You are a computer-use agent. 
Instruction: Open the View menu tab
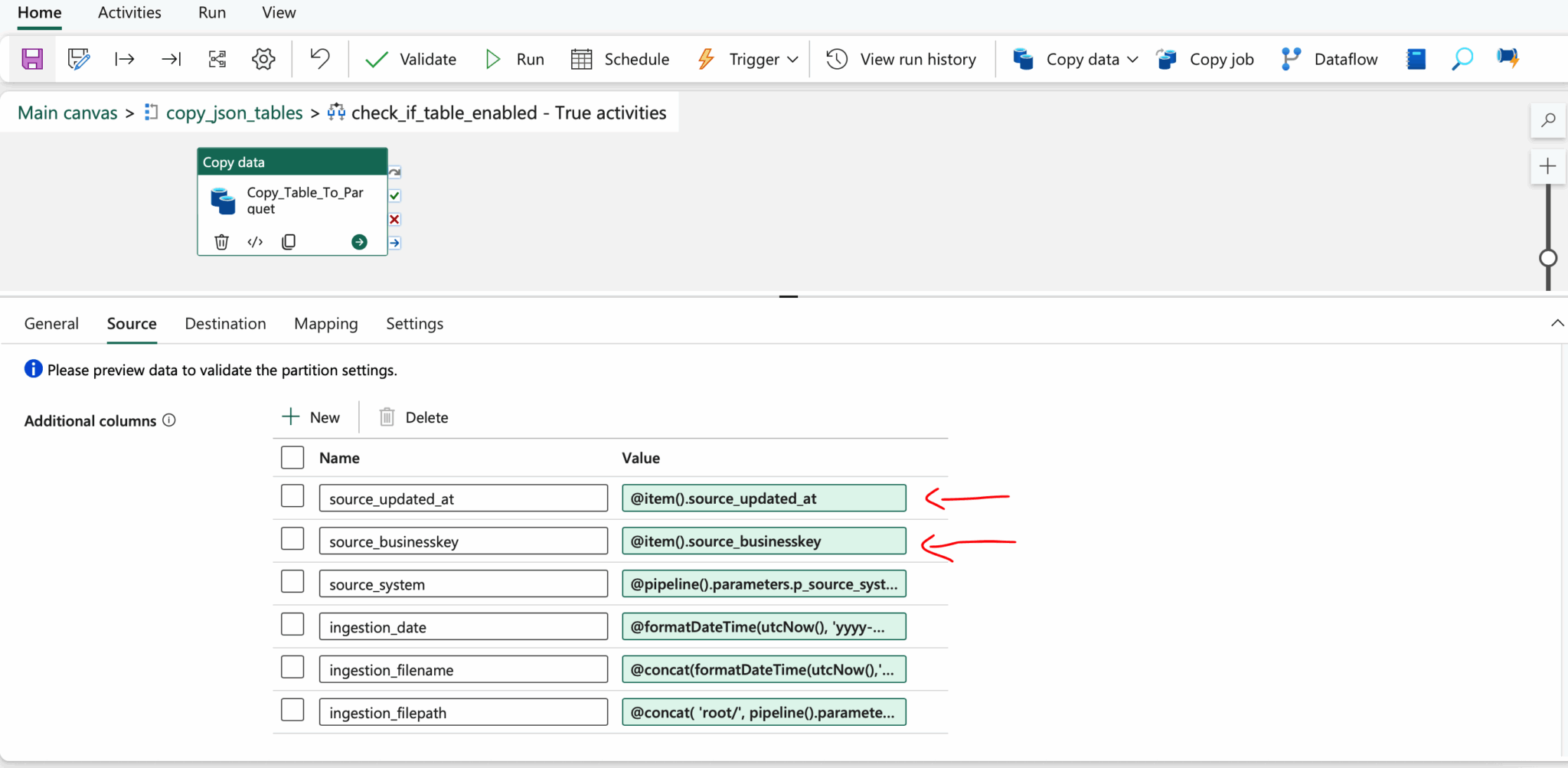click(x=279, y=13)
